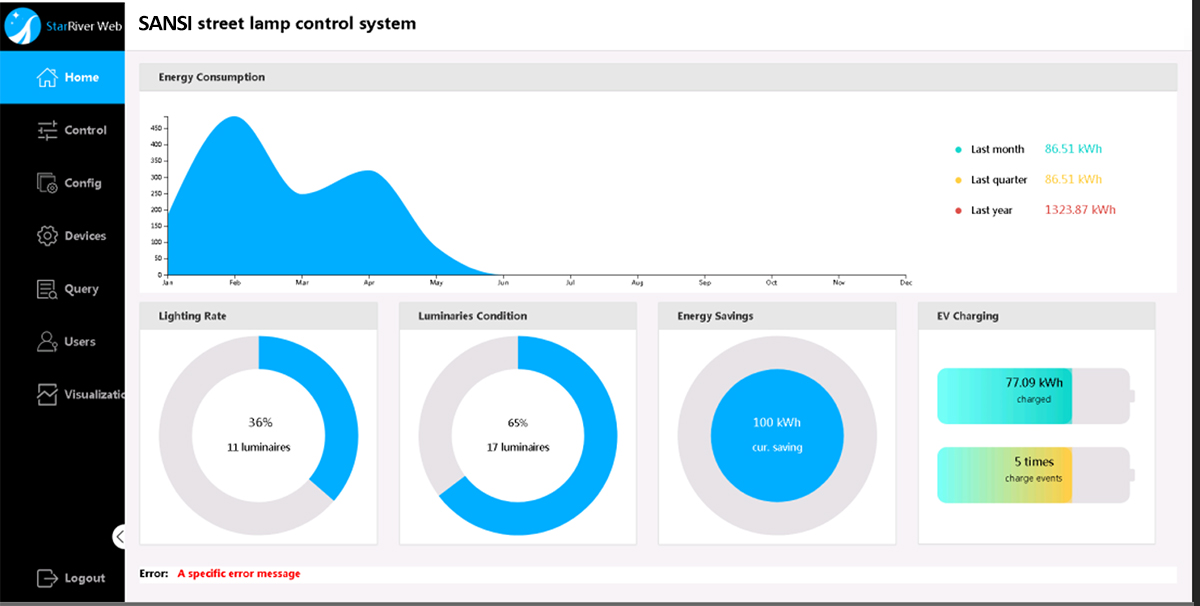The height and width of the screenshot is (606, 1200).
Task: Click the red dot beside Last year
Action: pos(958,210)
